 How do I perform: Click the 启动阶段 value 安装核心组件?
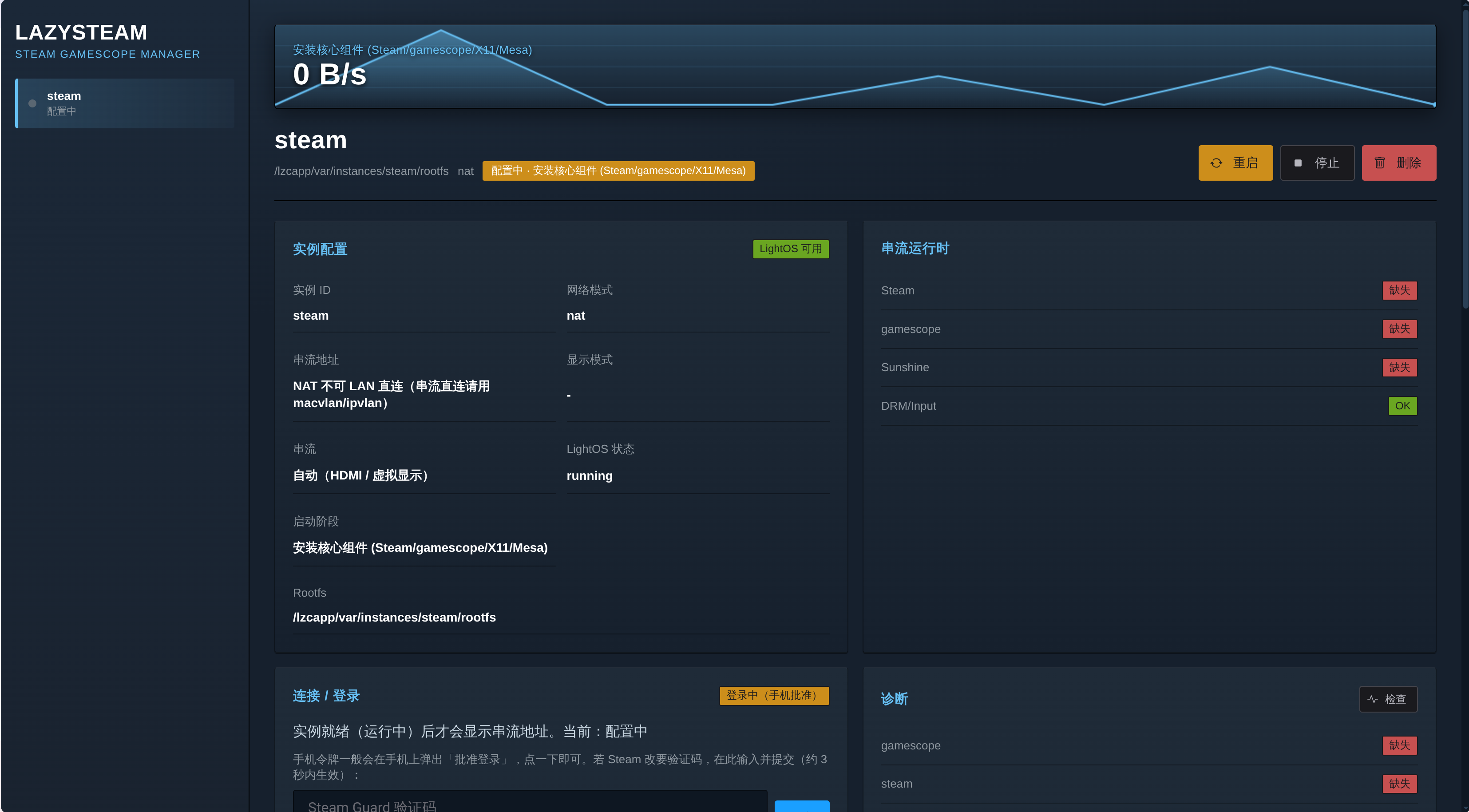(420, 548)
